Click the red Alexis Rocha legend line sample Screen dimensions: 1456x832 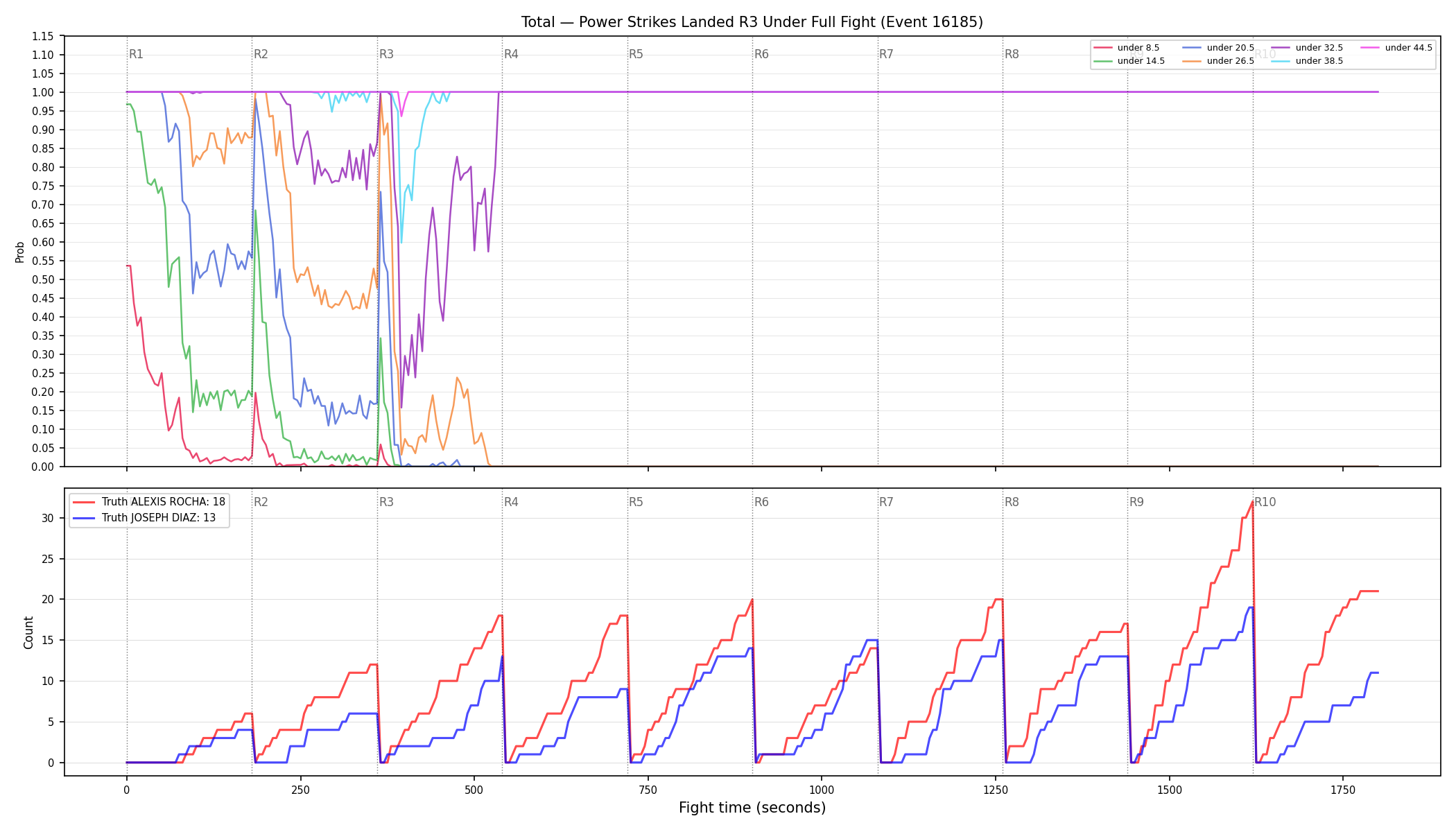point(84,502)
